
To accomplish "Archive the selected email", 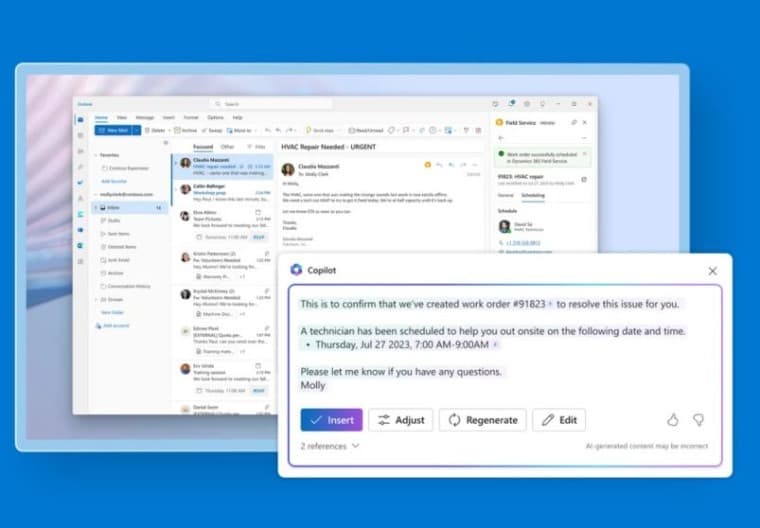I will pos(186,130).
